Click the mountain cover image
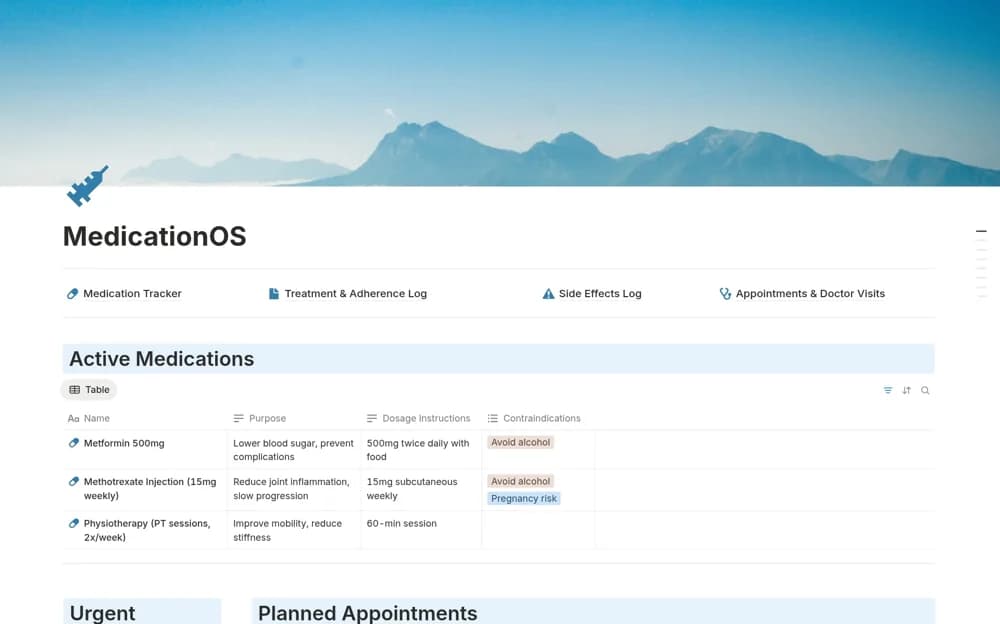The width and height of the screenshot is (1000, 624). click(x=500, y=93)
